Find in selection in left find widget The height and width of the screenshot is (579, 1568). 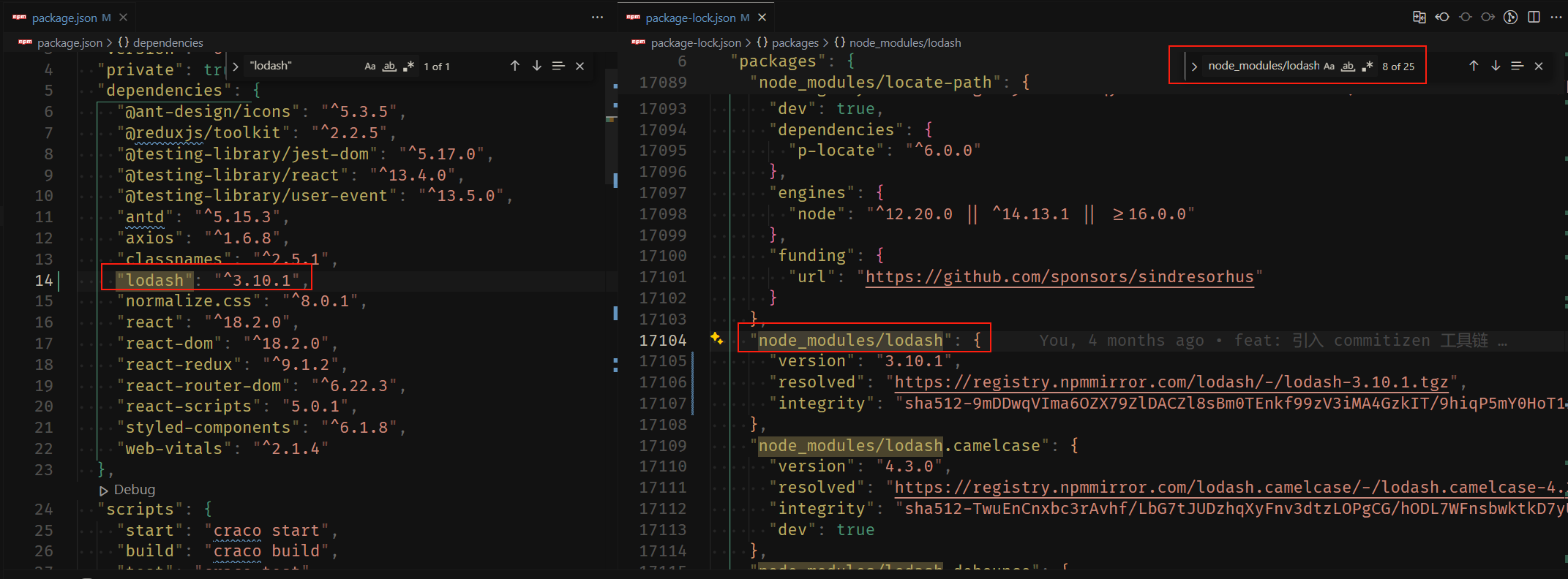(x=558, y=66)
